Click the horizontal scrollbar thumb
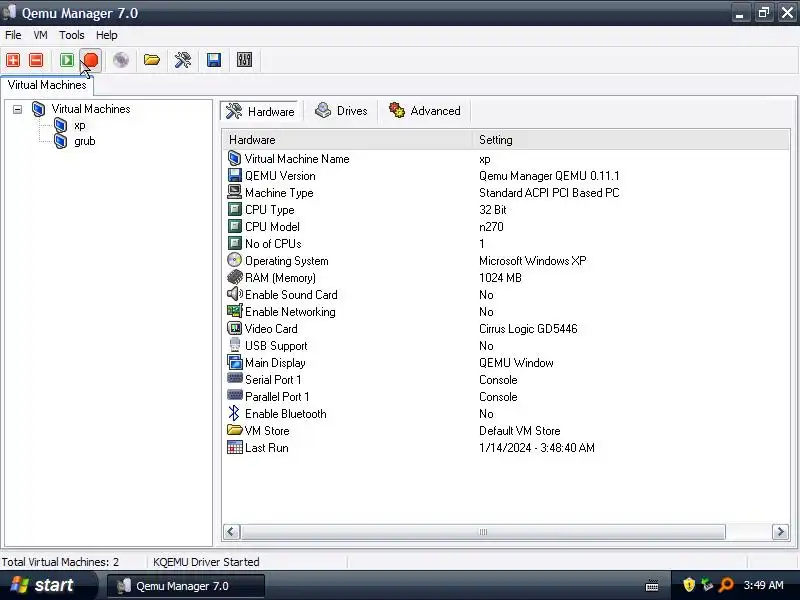 (483, 532)
